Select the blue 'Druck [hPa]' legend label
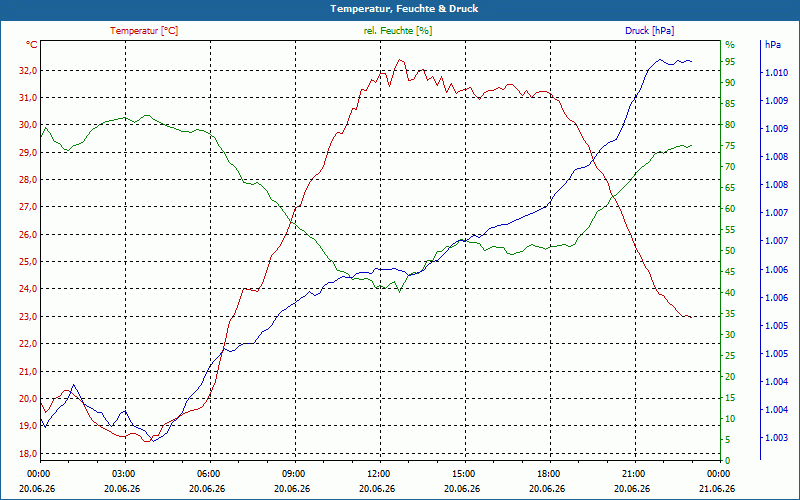The image size is (800, 500). [649, 31]
